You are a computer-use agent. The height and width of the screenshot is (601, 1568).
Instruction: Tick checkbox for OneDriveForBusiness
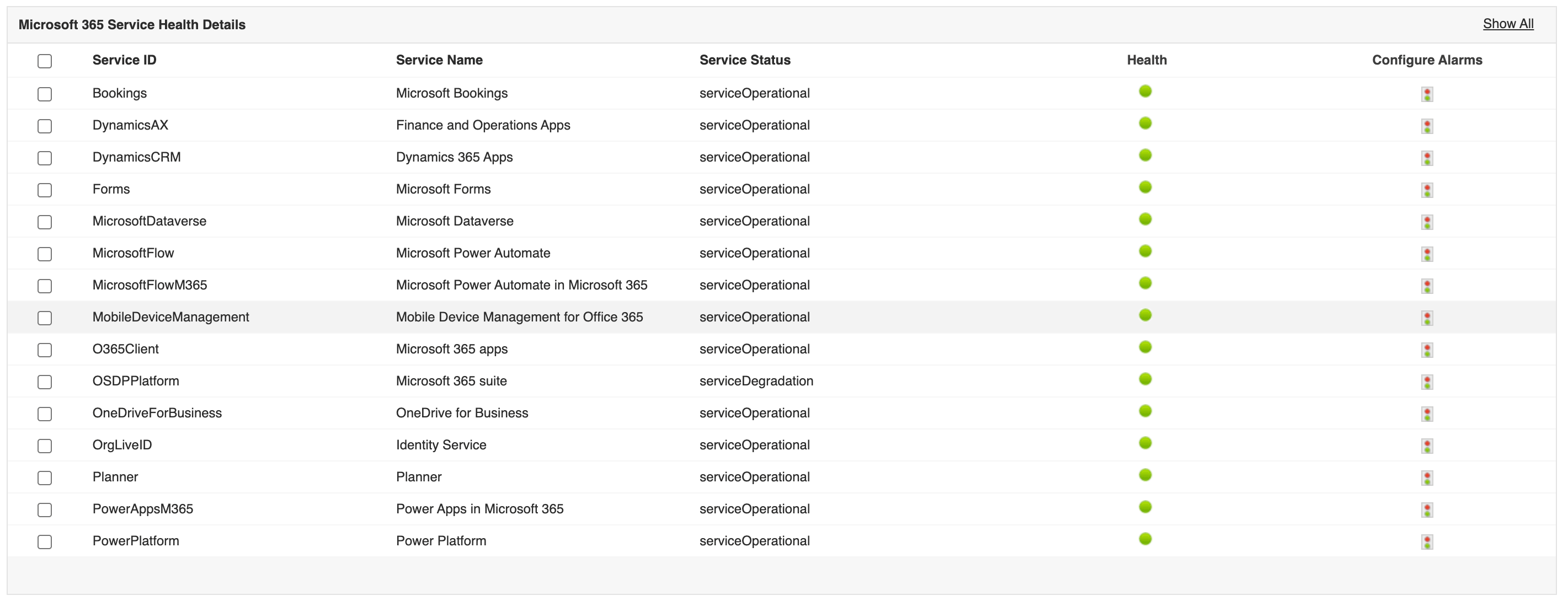[45, 414]
